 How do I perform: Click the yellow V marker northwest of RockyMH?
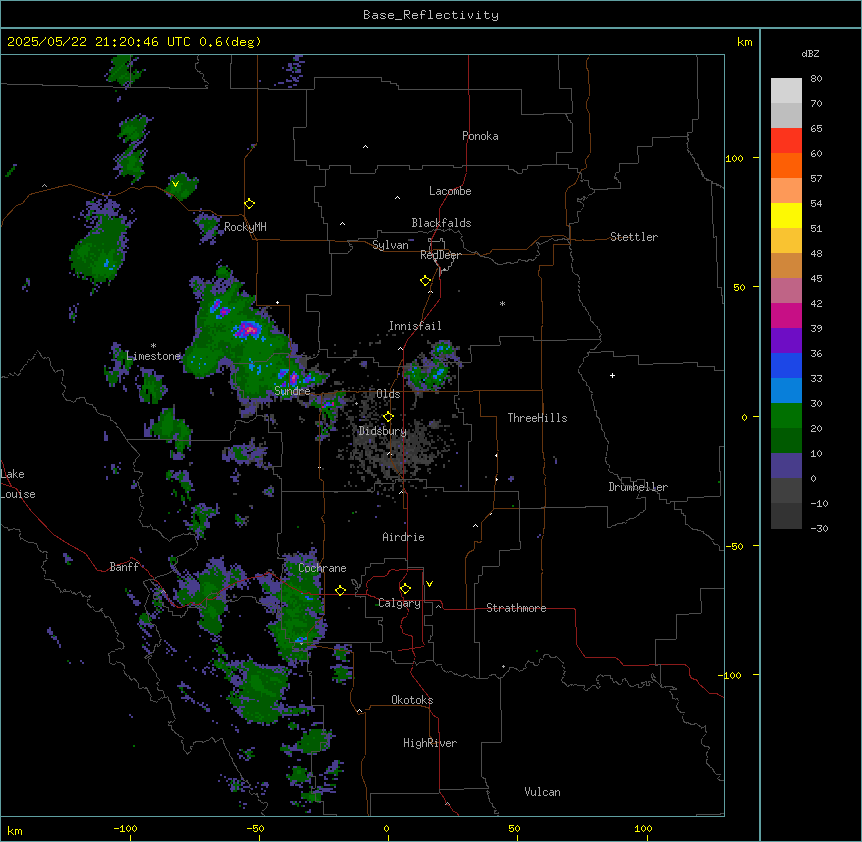pos(175,184)
